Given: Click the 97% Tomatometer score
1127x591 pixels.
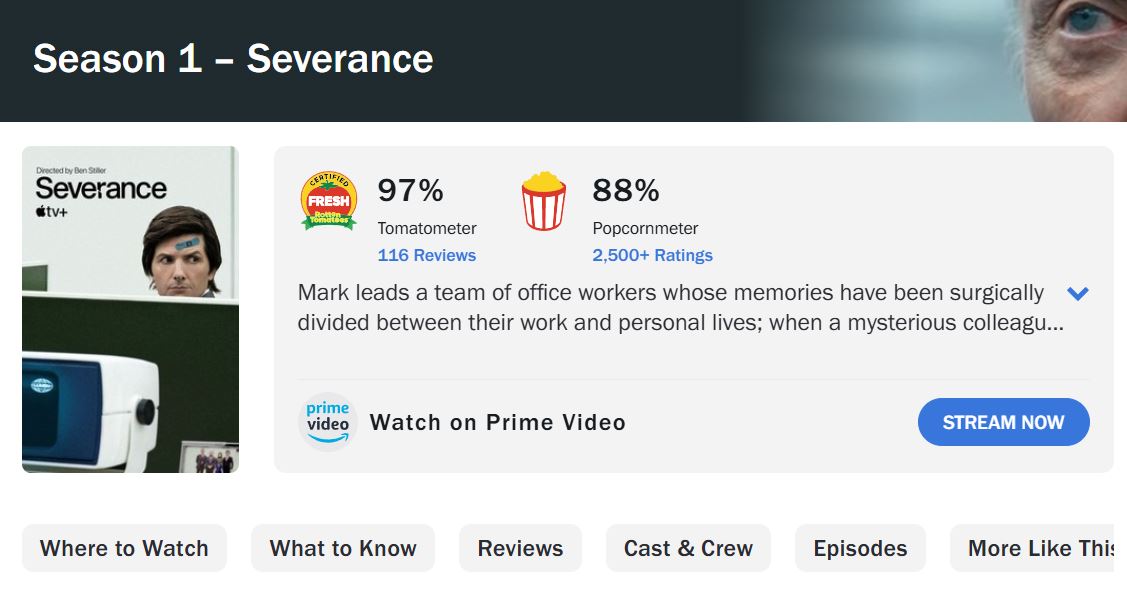Looking at the screenshot, I should click(x=410, y=190).
